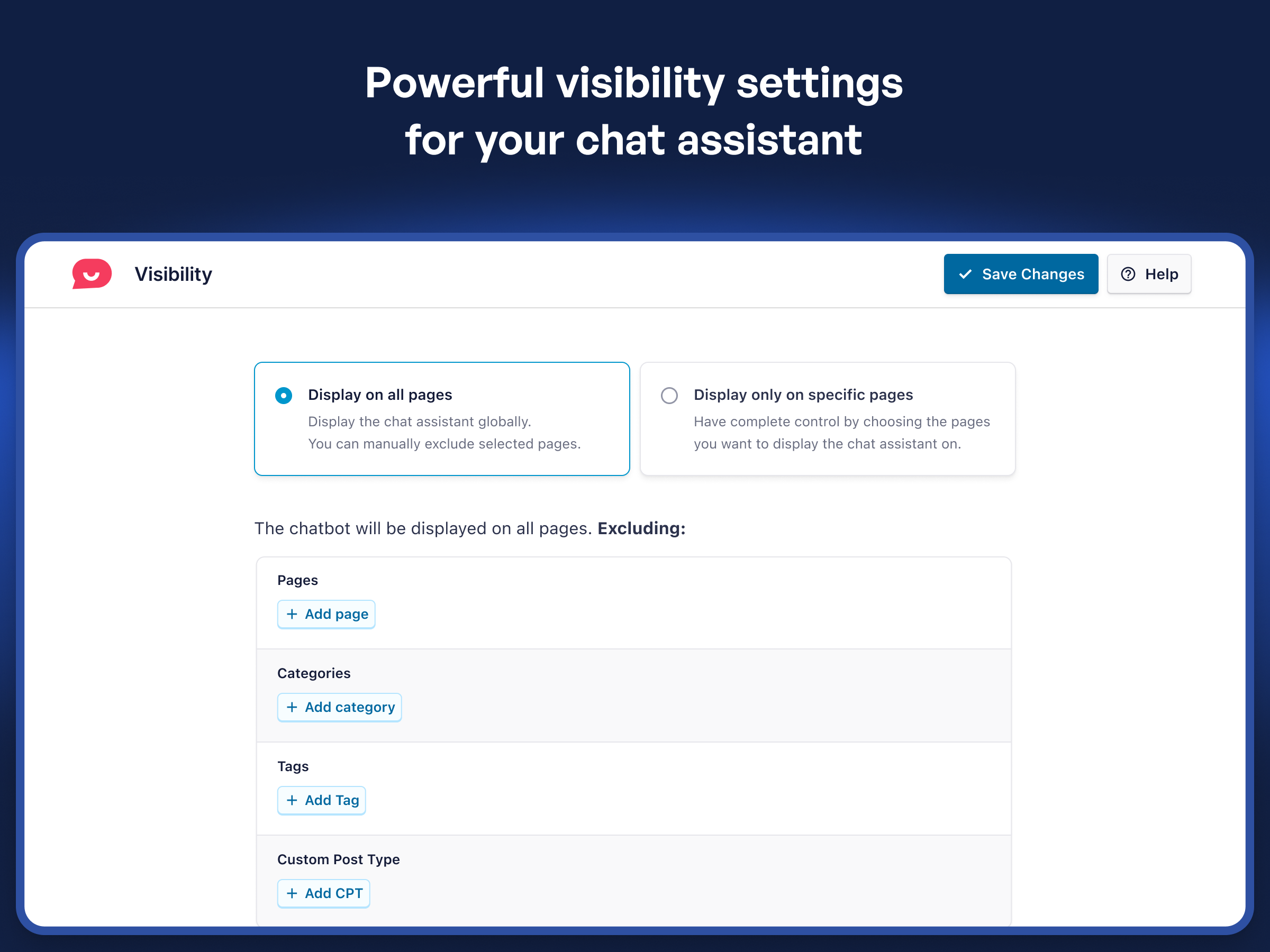Click the plus icon next to Add category
Viewport: 1270px width, 952px height.
[292, 707]
